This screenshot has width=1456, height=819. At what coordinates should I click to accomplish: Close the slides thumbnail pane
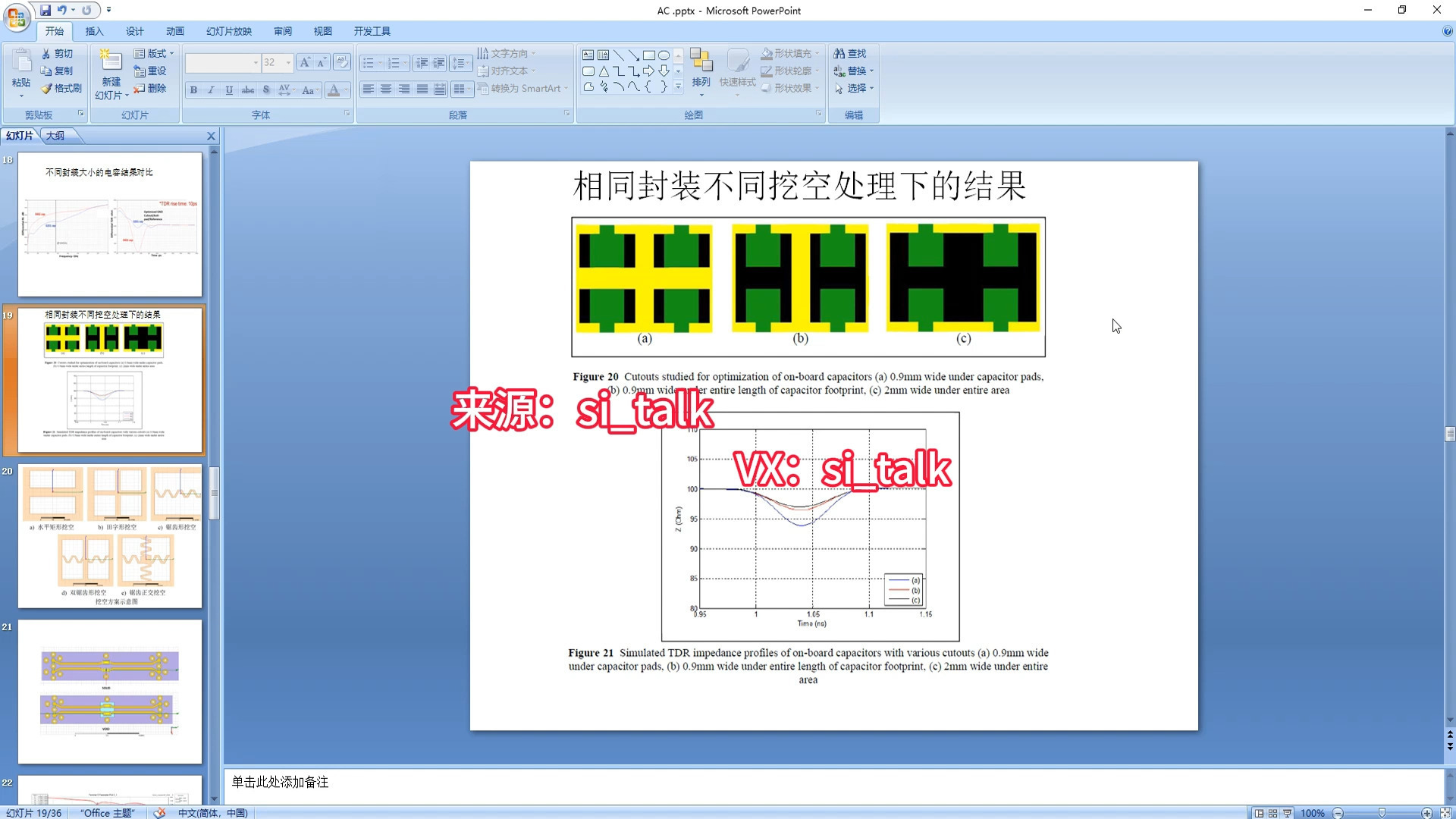coord(211,136)
